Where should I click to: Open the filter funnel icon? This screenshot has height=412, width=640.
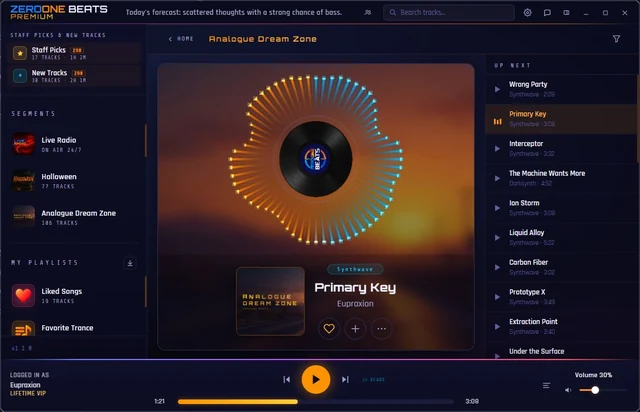(616, 39)
